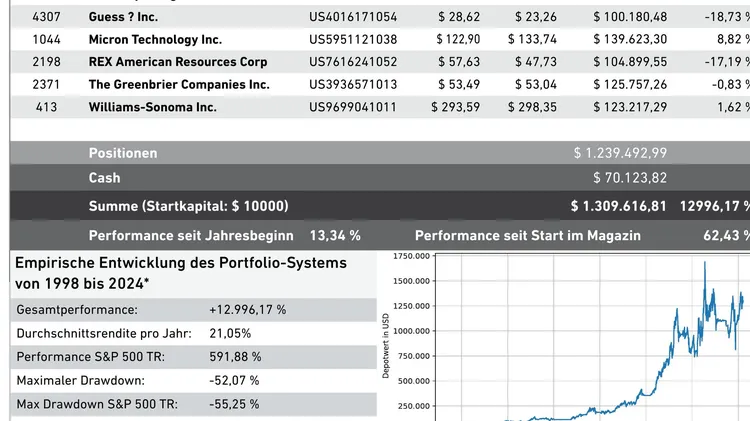Click the Maximaler Drawdown label

click(80, 380)
